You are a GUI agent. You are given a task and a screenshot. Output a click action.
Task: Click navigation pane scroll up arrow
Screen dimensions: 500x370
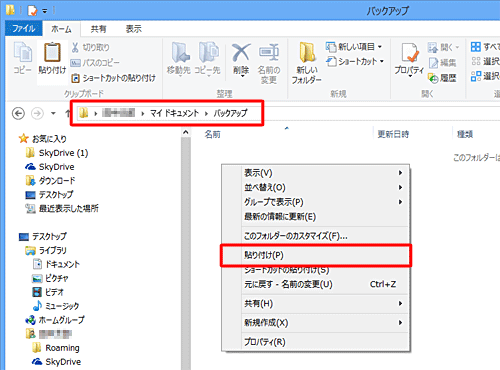(186, 133)
